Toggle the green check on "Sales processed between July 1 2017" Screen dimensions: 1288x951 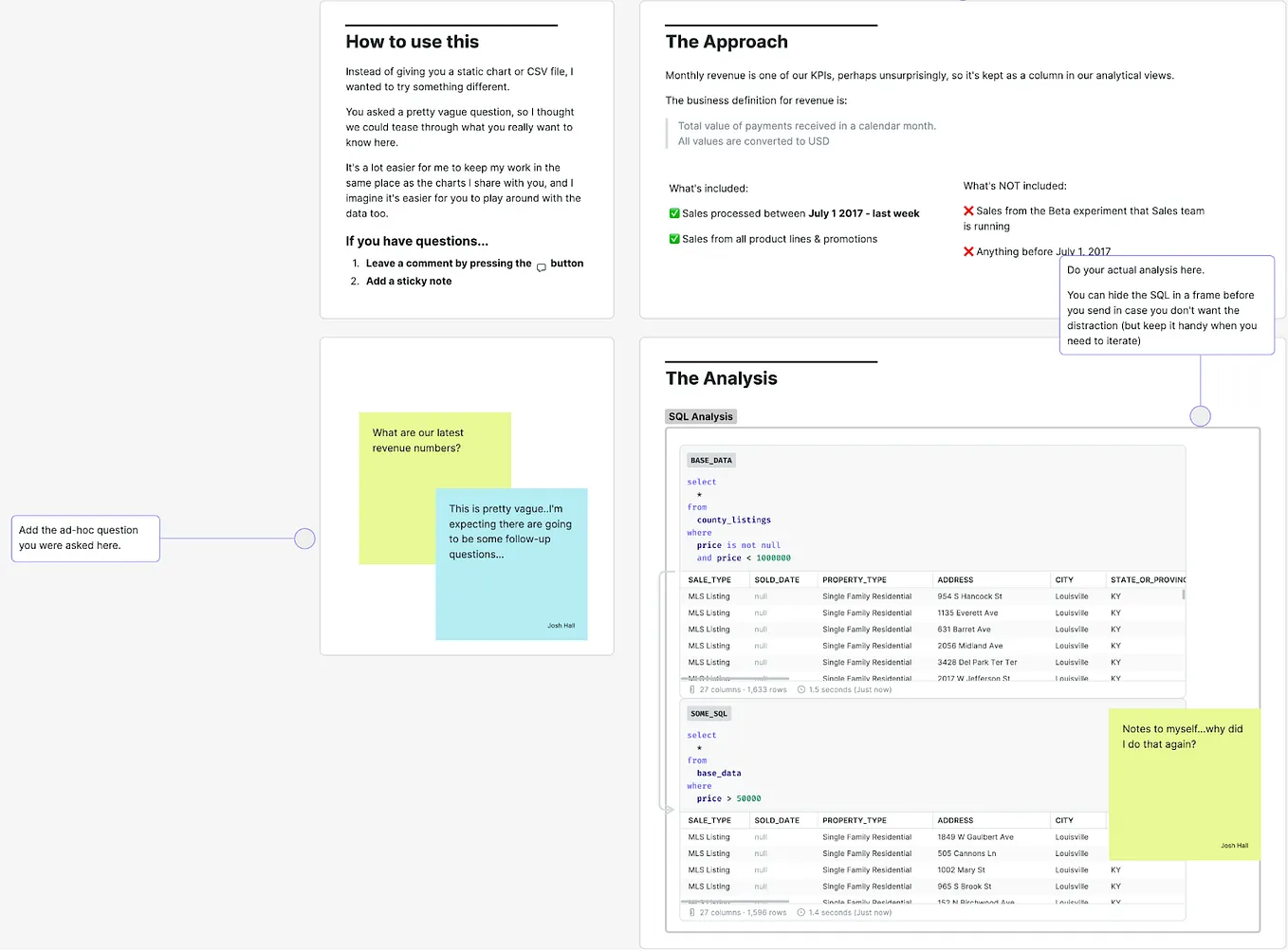tap(674, 212)
